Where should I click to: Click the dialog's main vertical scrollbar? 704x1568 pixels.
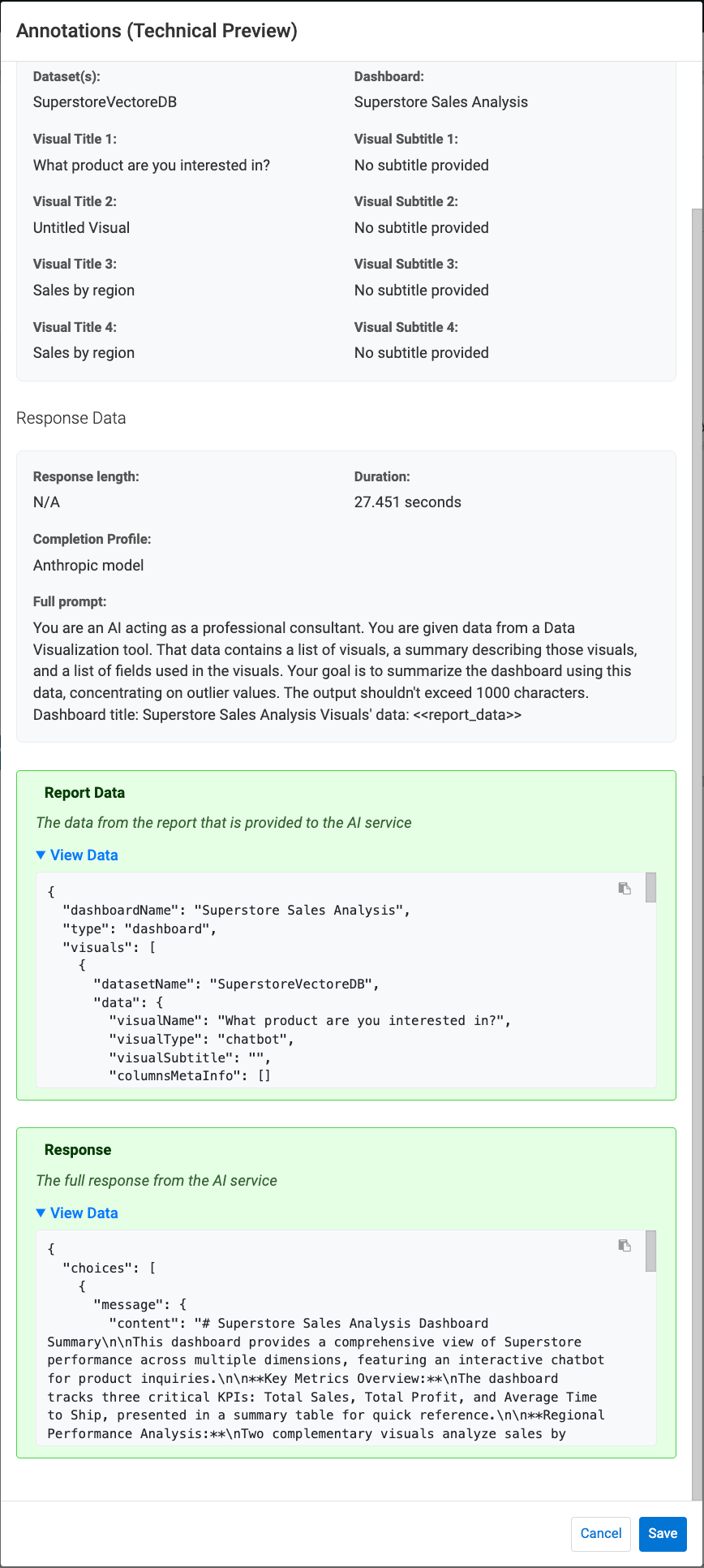(x=697, y=568)
